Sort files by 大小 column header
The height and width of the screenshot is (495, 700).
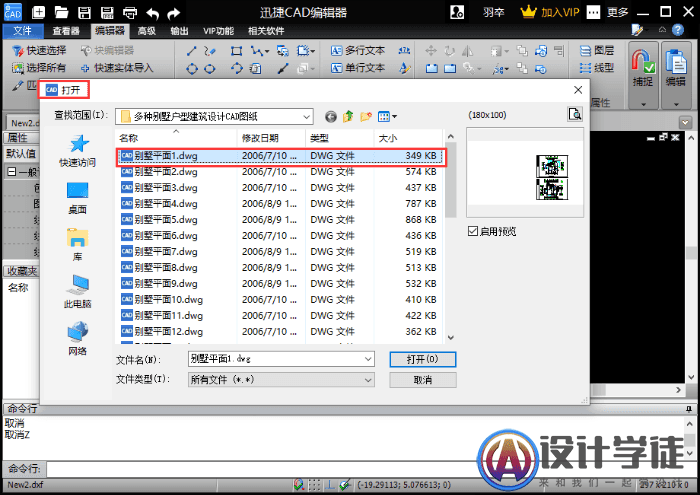(x=408, y=138)
